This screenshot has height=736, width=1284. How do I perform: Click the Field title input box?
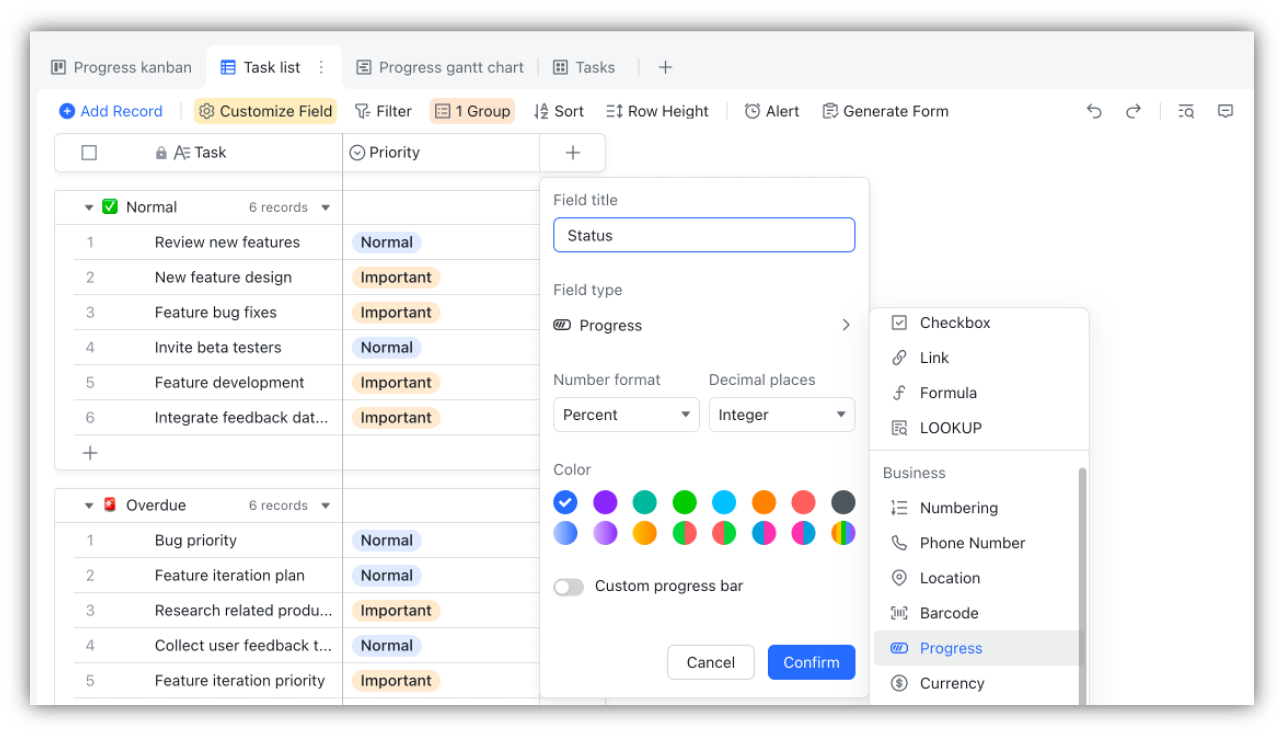tap(704, 235)
